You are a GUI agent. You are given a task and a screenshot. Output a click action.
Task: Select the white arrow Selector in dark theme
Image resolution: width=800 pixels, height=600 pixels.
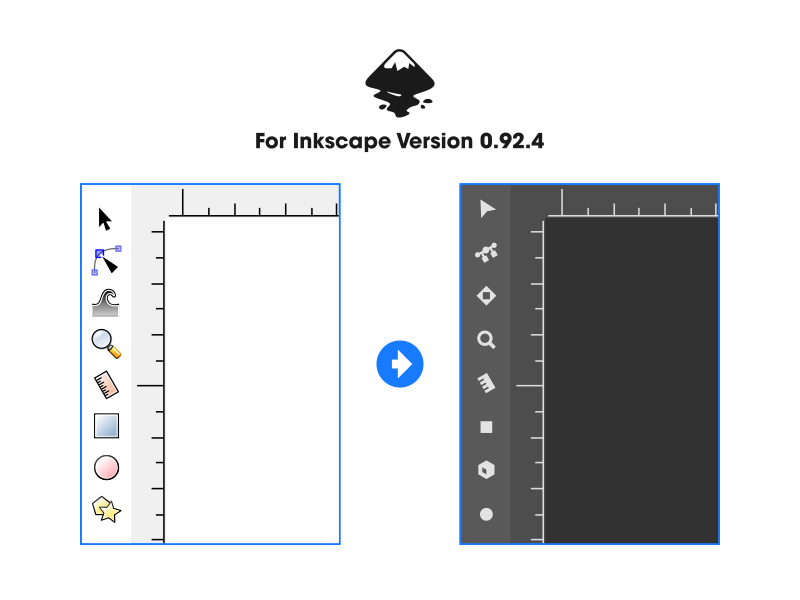[487, 209]
